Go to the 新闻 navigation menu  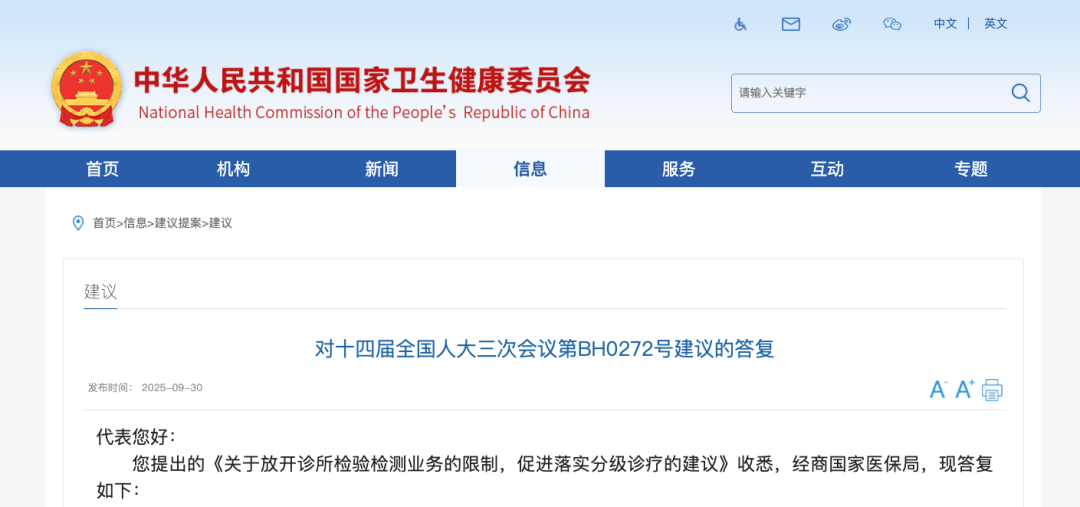pyautogui.click(x=382, y=169)
